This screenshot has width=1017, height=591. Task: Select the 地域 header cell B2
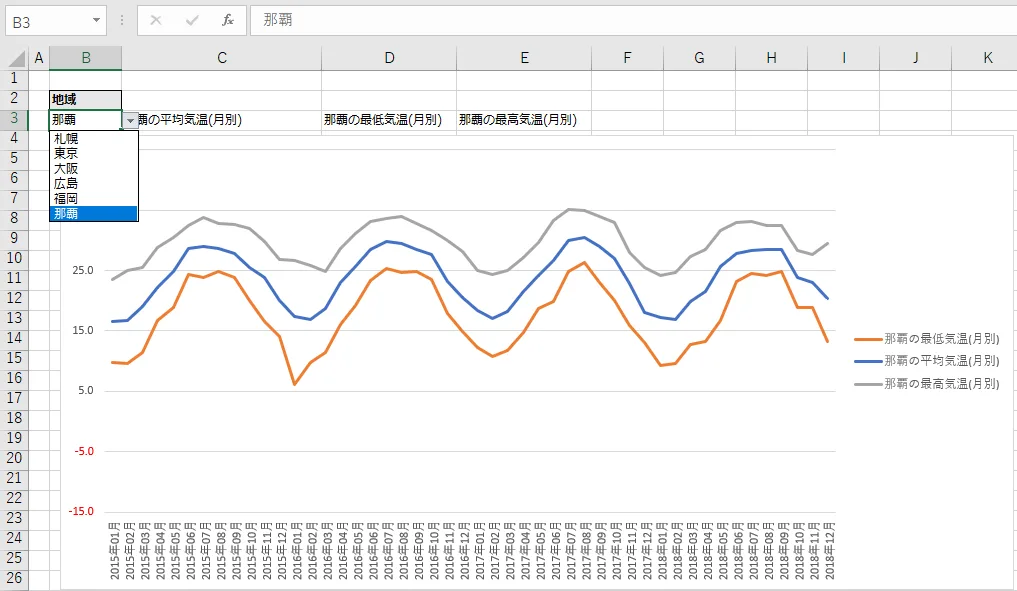(x=85, y=99)
